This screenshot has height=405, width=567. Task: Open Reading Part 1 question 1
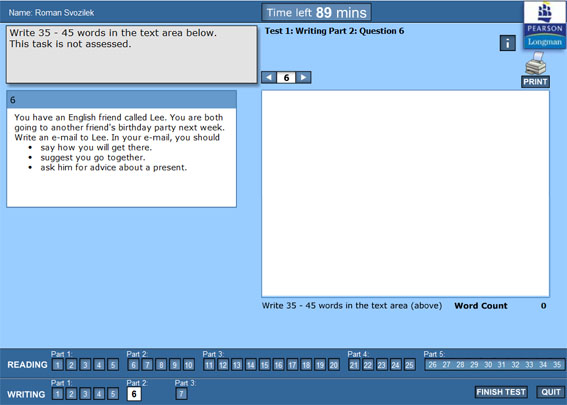pyautogui.click(x=57, y=365)
